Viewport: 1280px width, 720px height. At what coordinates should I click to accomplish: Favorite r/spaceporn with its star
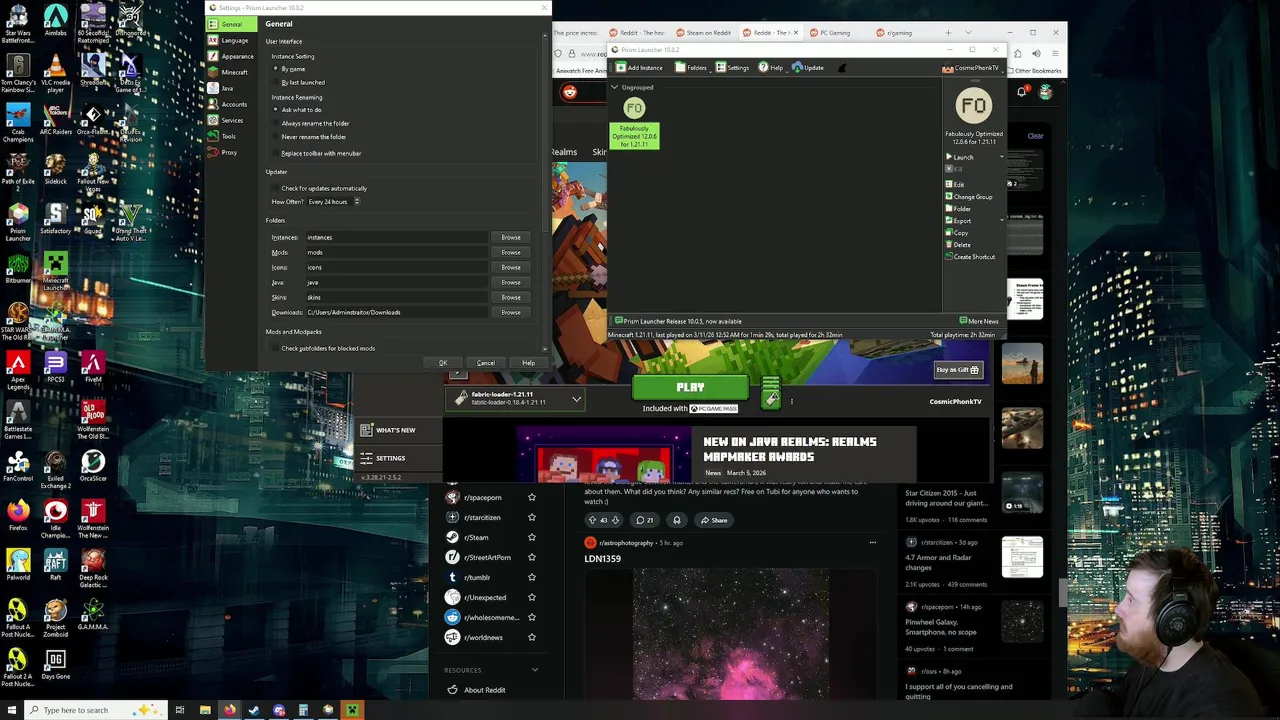pyautogui.click(x=532, y=497)
